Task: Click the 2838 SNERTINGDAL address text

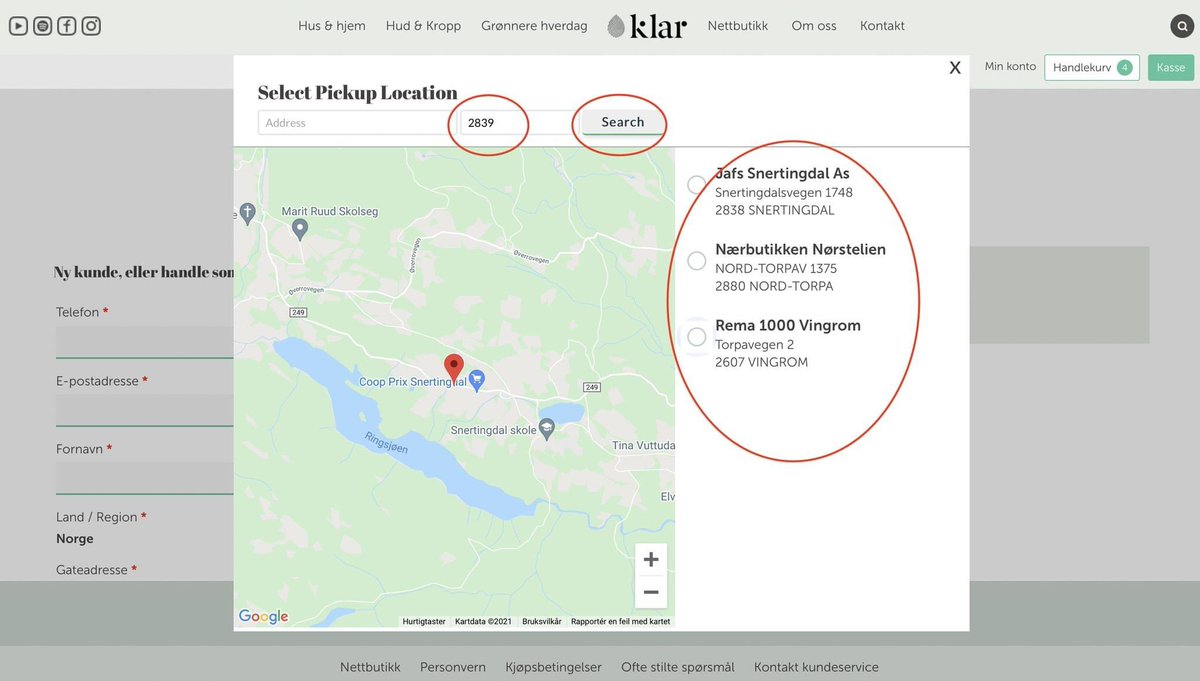Action: (775, 210)
